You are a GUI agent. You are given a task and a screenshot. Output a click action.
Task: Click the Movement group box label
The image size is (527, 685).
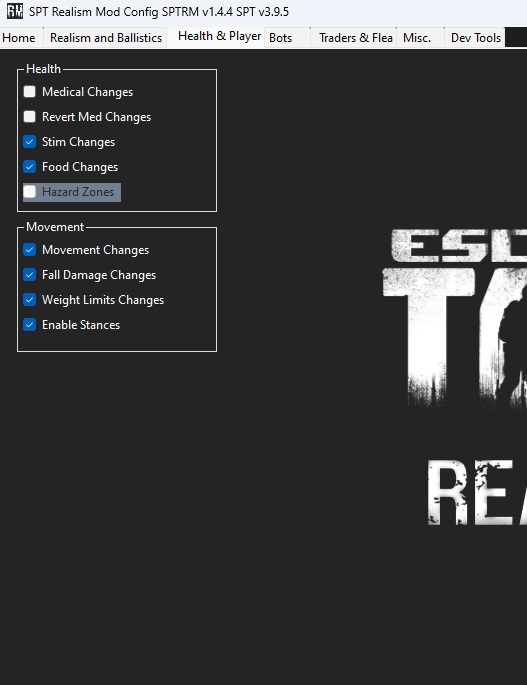55,227
